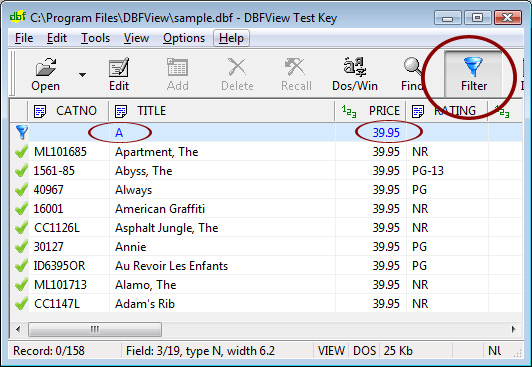Click the Recall toolbar icon
The image size is (532, 367).
(295, 67)
